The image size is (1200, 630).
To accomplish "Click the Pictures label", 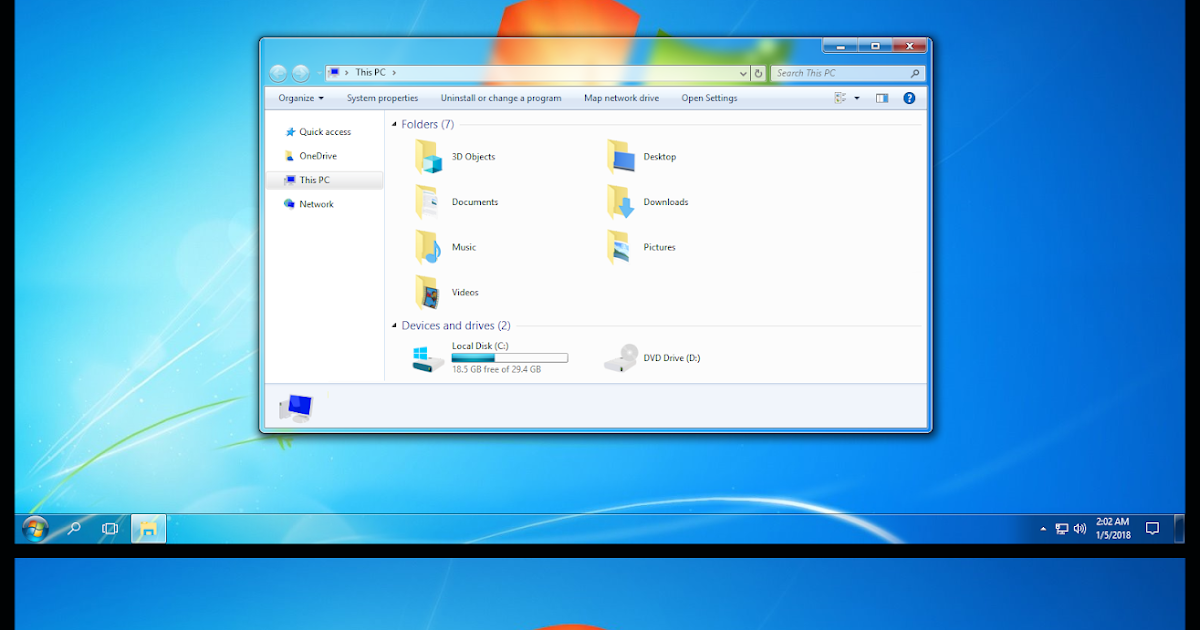I will (660, 247).
